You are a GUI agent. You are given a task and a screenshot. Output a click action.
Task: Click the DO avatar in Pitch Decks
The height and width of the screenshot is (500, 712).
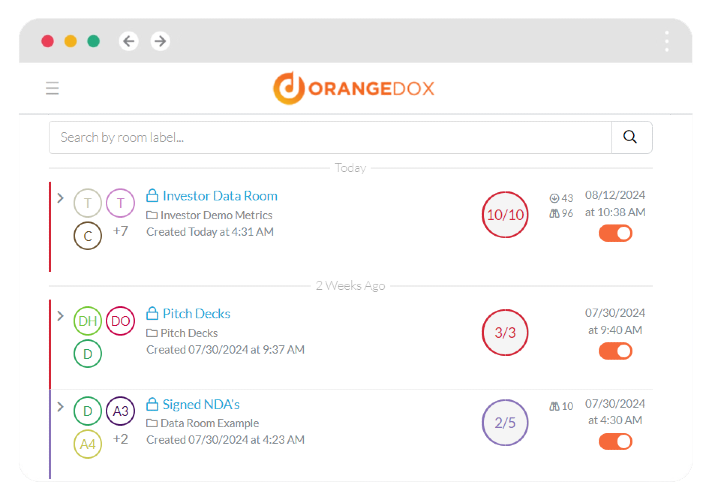coord(120,321)
